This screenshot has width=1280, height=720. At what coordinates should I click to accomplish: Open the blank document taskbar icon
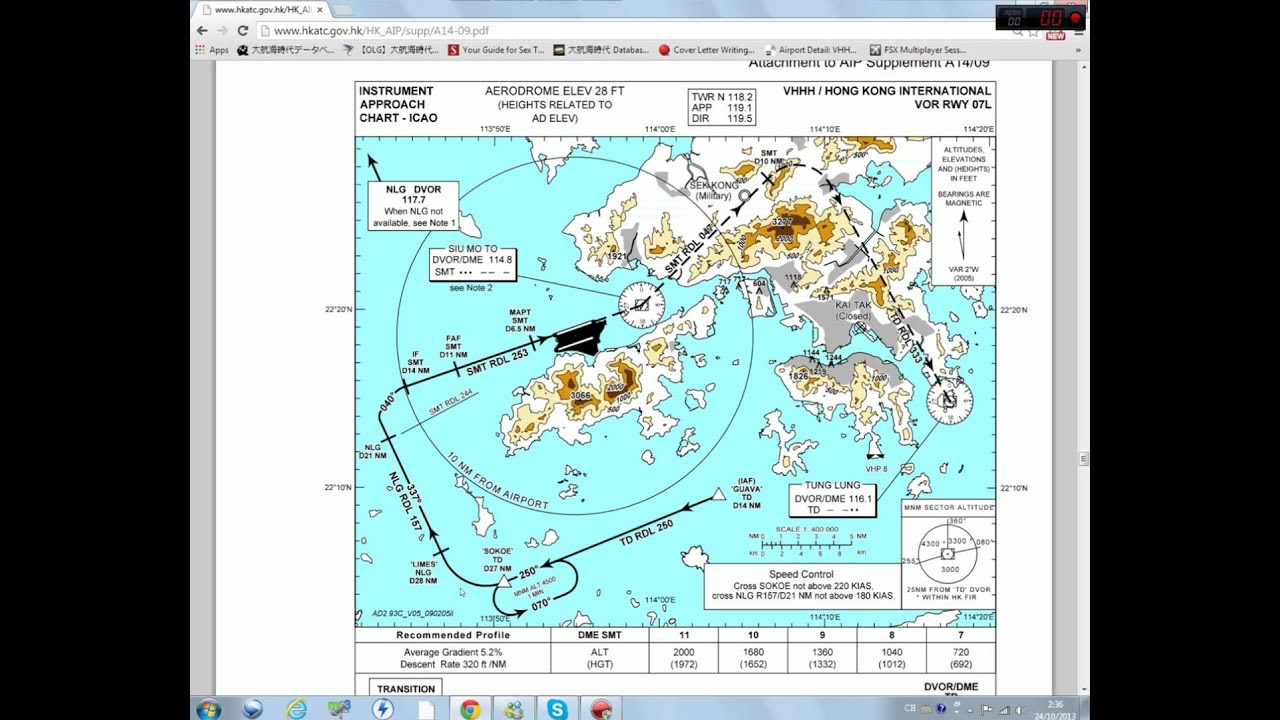pyautogui.click(x=426, y=709)
